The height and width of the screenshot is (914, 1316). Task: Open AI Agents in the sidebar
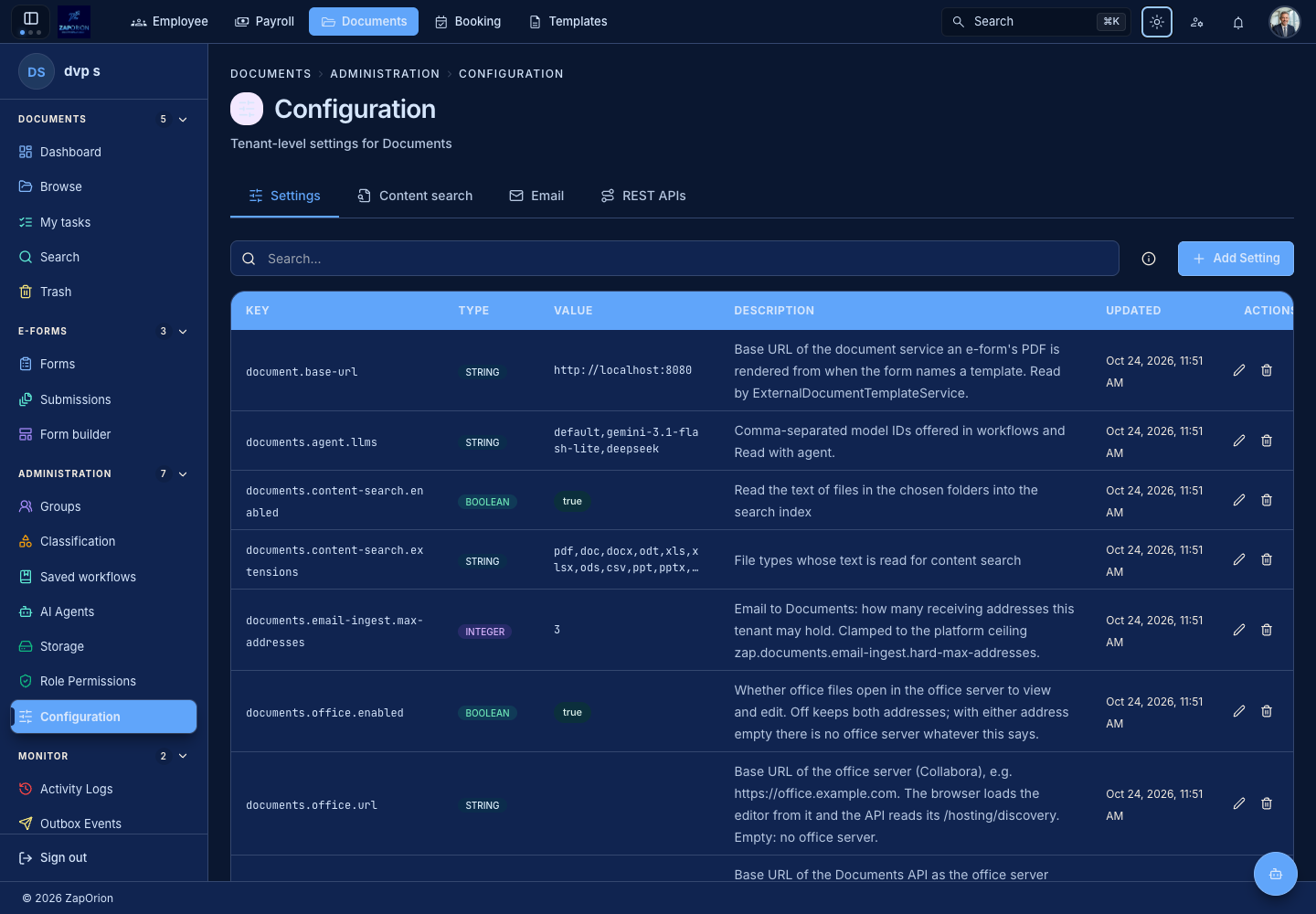pos(103,612)
